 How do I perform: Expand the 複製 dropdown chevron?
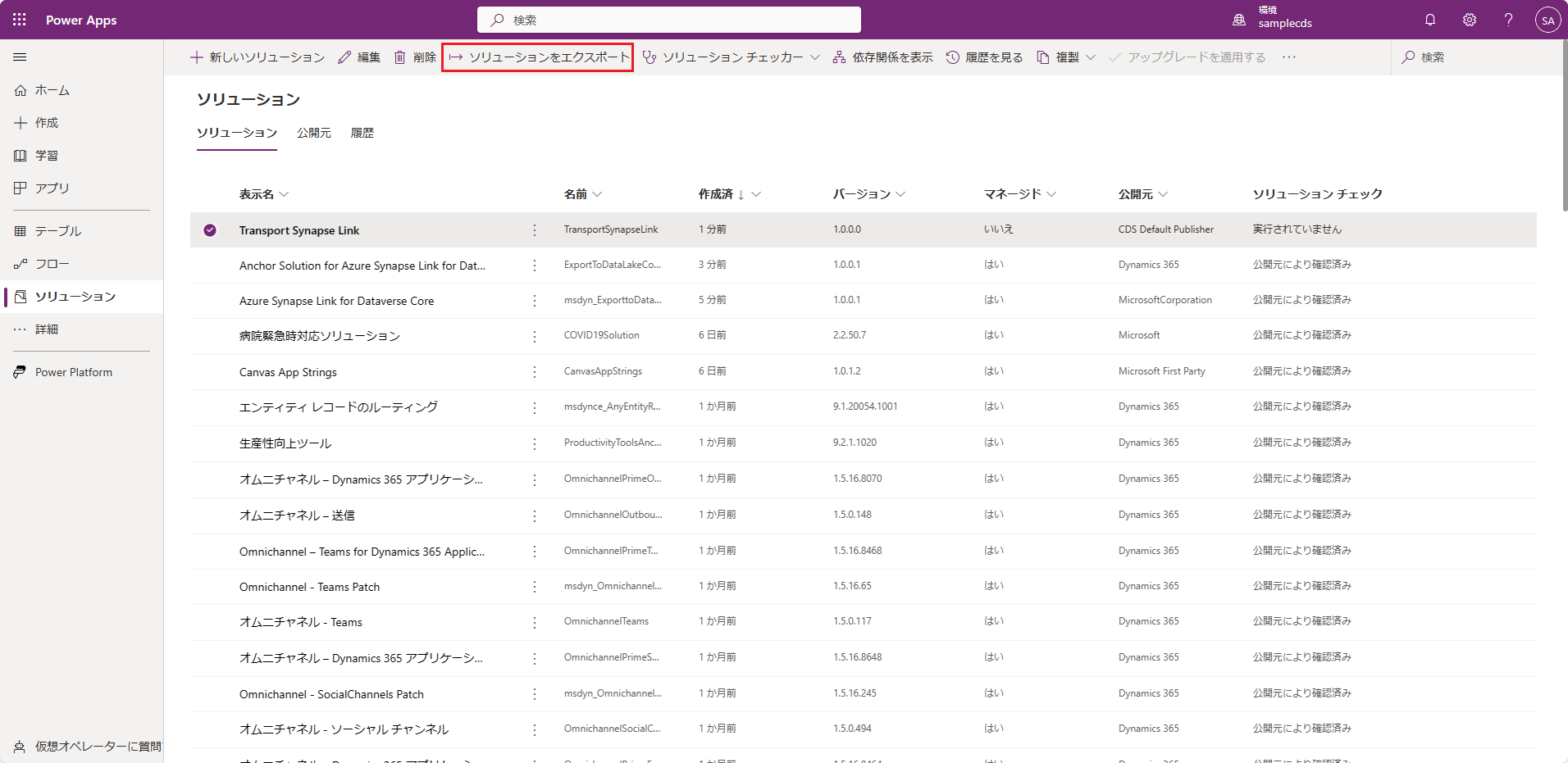(x=1091, y=57)
